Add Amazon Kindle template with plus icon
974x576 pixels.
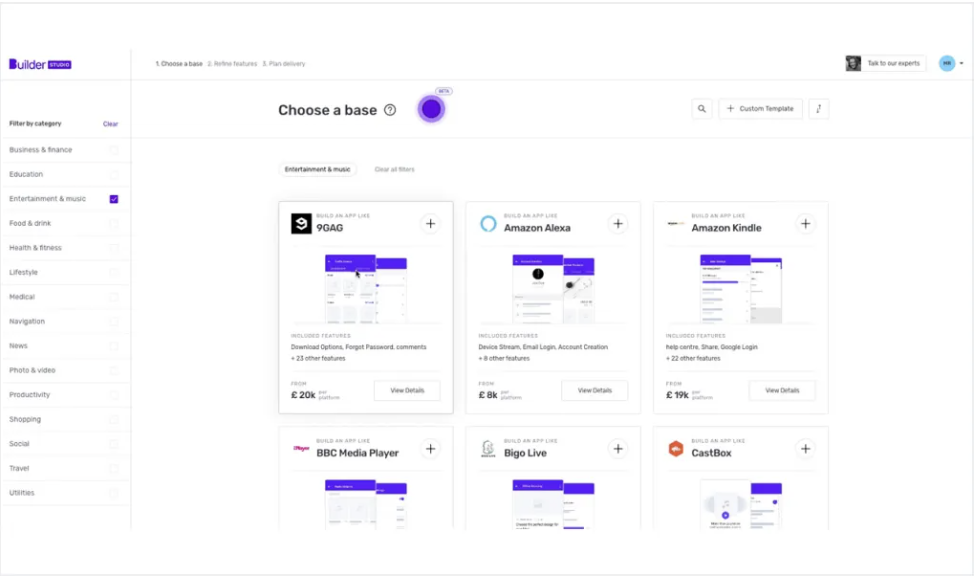[x=806, y=224]
